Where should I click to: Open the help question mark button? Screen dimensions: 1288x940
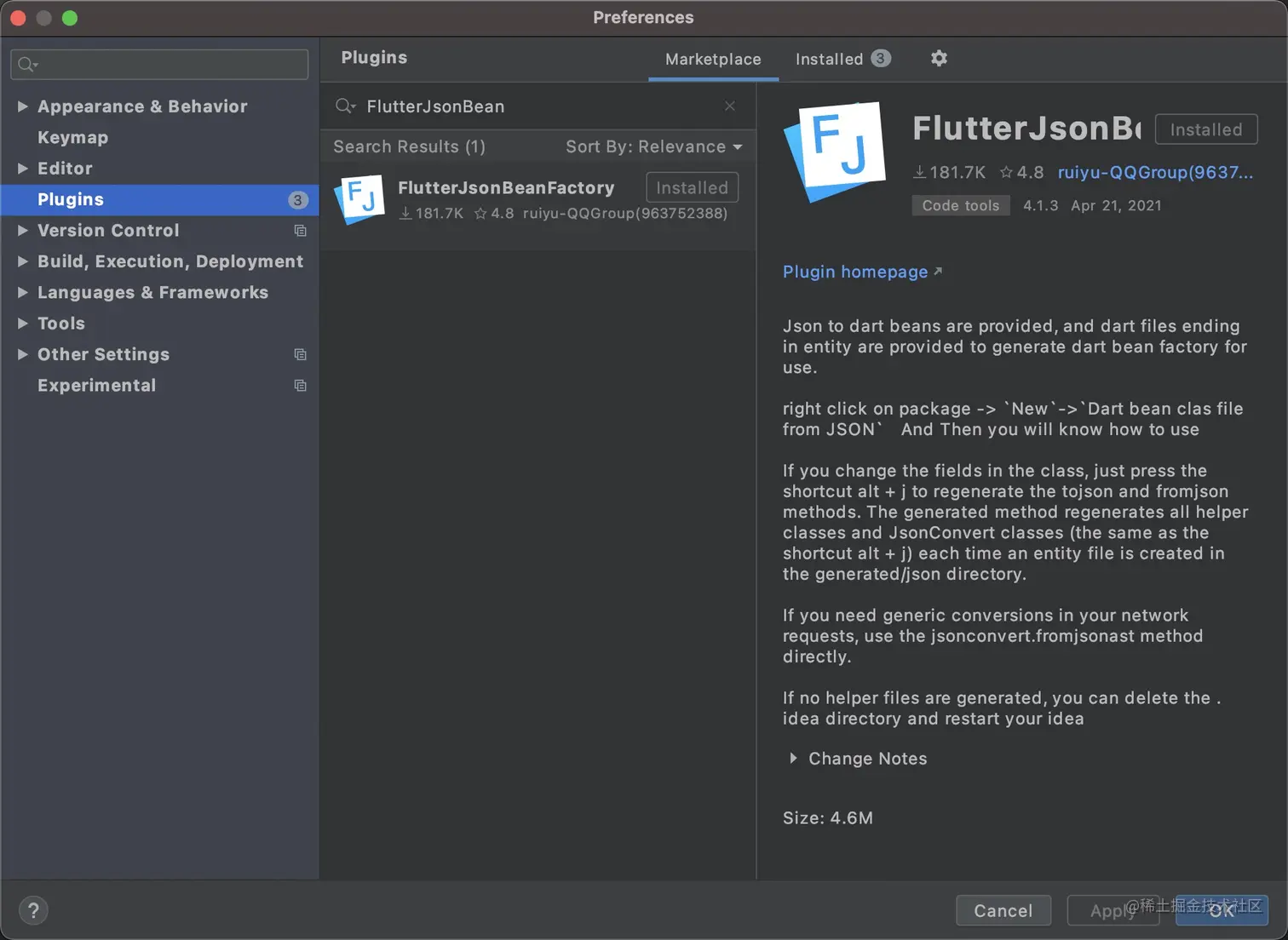tap(33, 910)
